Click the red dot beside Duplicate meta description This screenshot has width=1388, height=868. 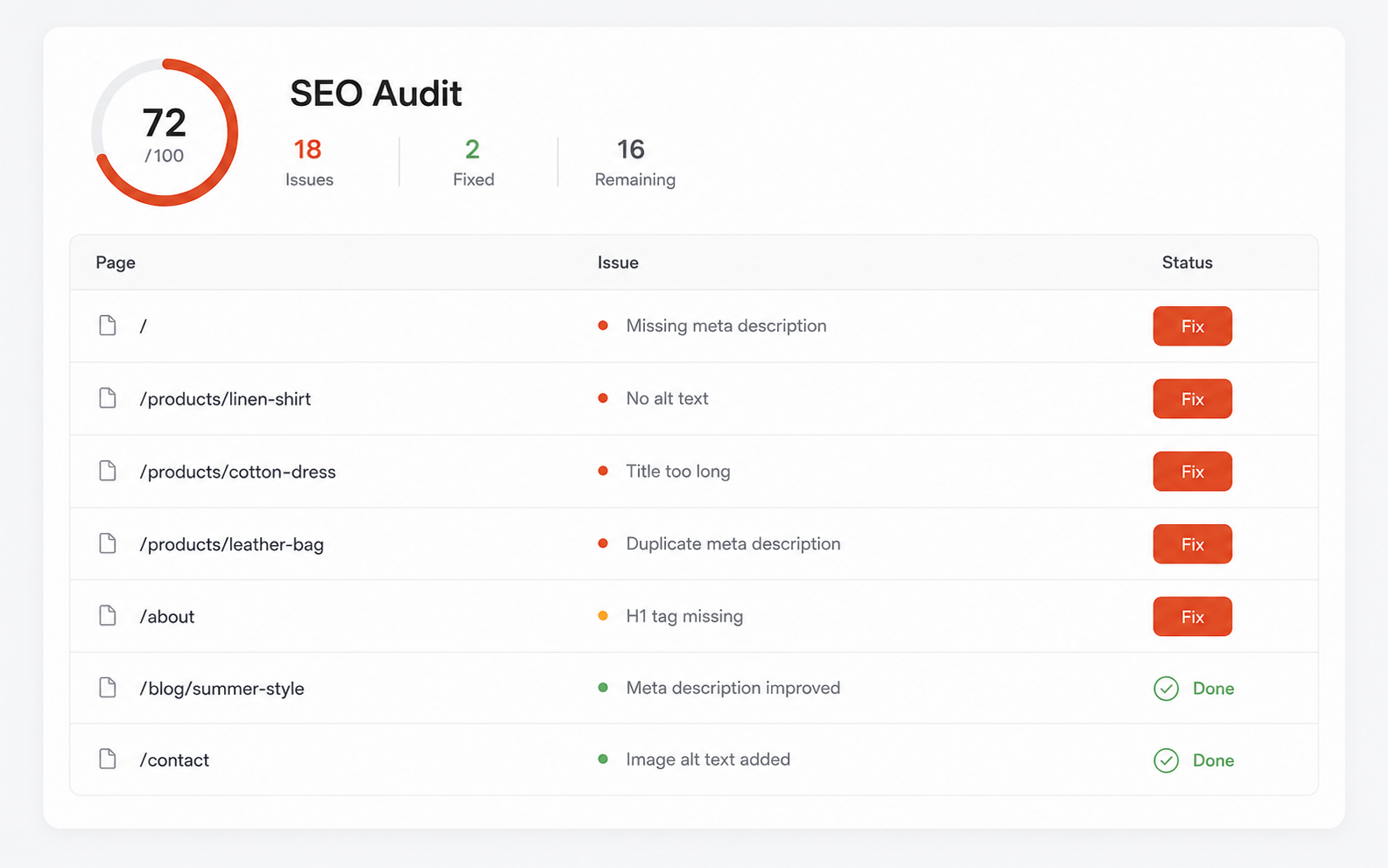click(603, 543)
